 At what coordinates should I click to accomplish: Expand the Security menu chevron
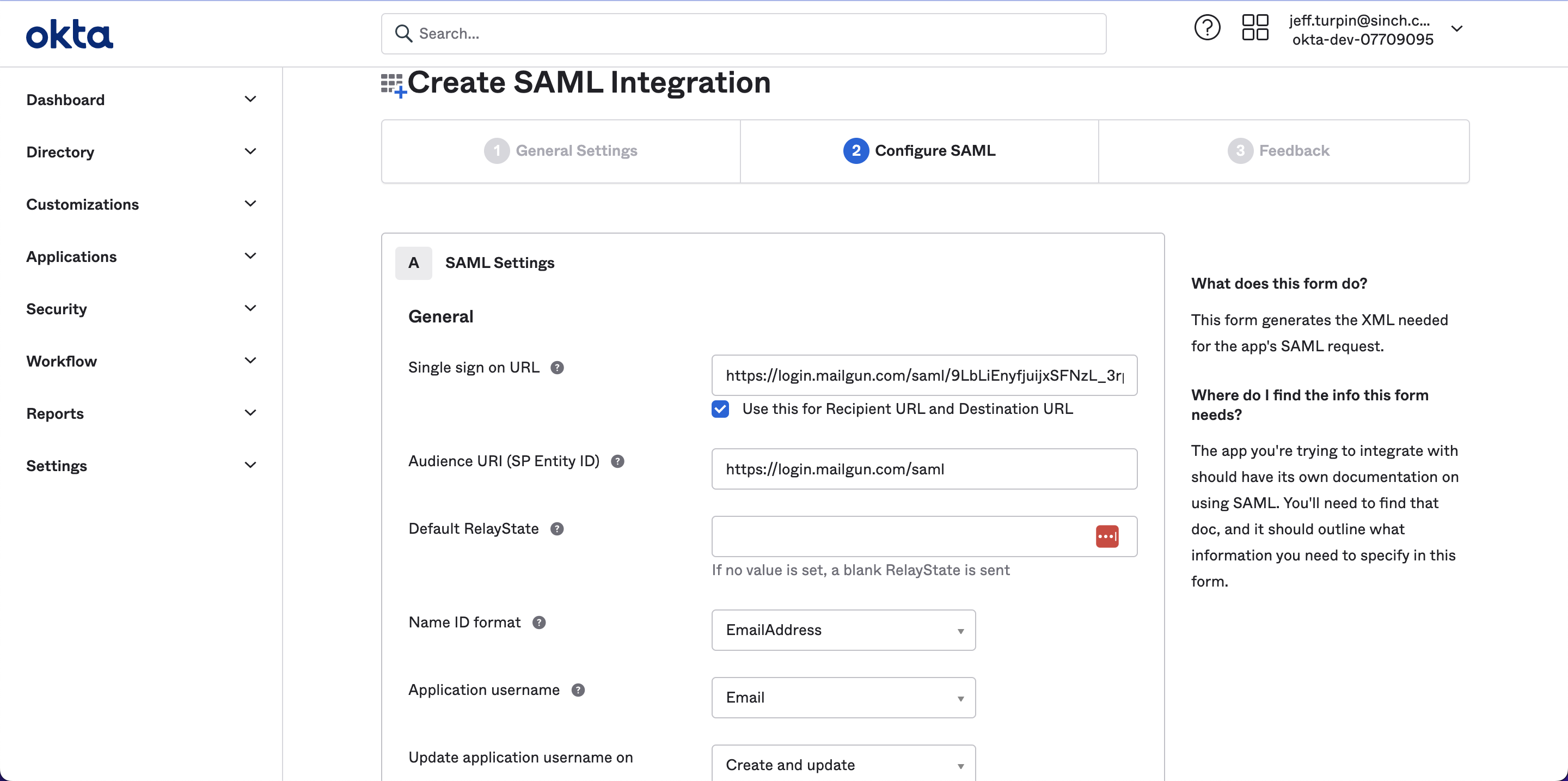[250, 309]
